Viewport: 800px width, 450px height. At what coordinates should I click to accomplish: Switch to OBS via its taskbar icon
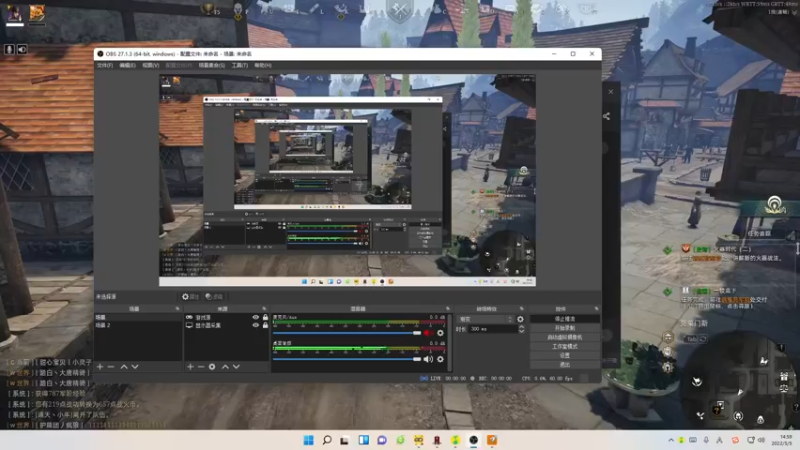pos(474,440)
